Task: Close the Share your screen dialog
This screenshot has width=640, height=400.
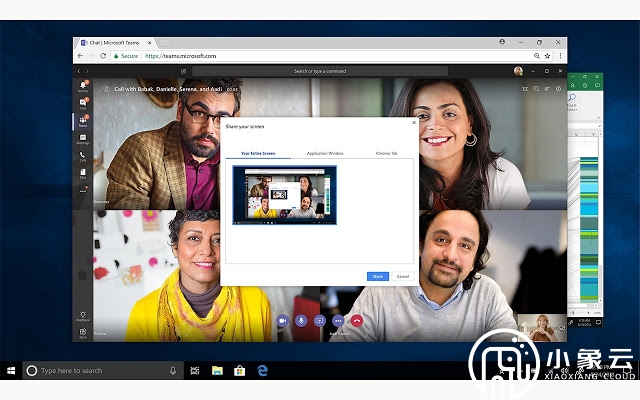Action: coord(414,122)
